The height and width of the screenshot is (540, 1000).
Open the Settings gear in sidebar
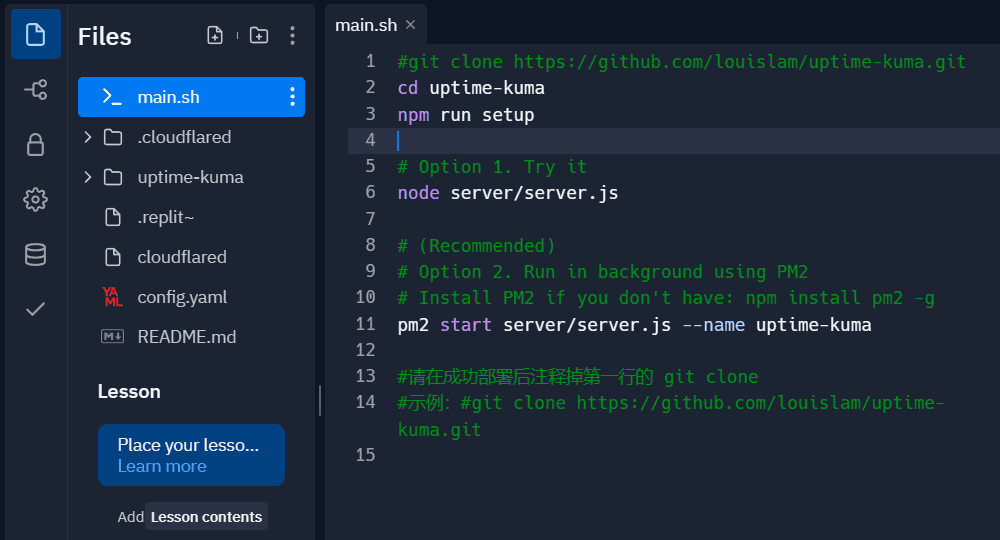(x=35, y=200)
